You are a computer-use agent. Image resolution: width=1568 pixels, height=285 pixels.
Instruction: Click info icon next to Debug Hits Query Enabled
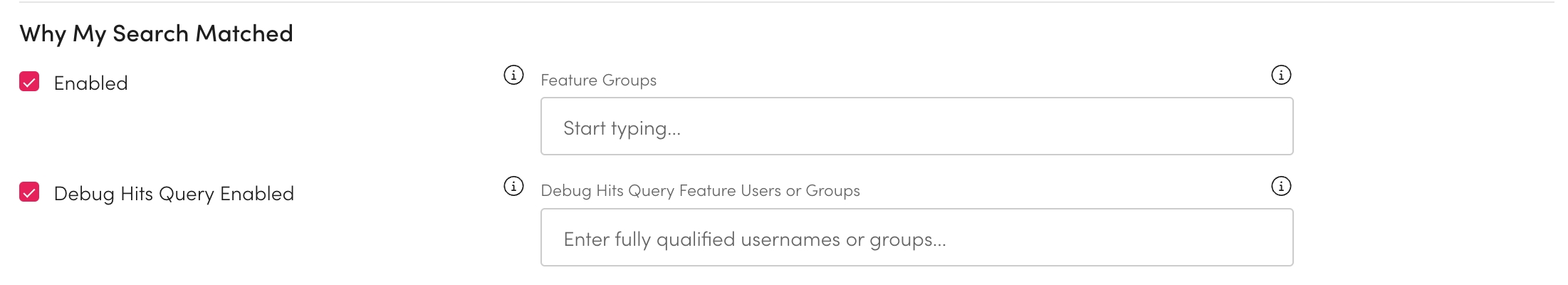click(513, 186)
